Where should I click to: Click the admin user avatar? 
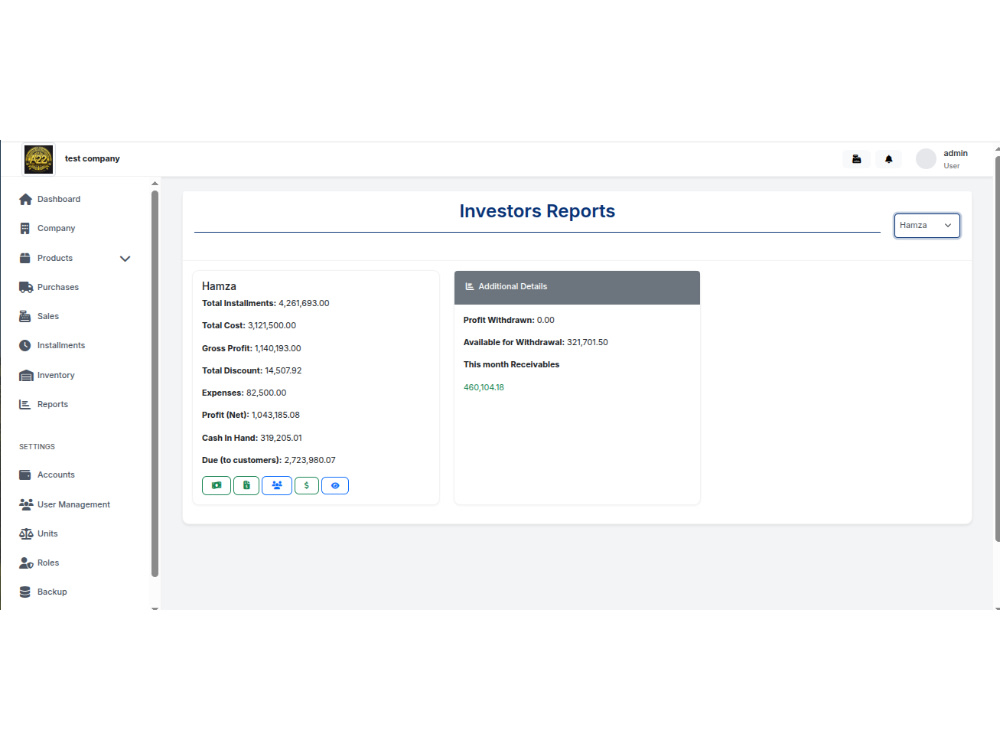coord(925,159)
